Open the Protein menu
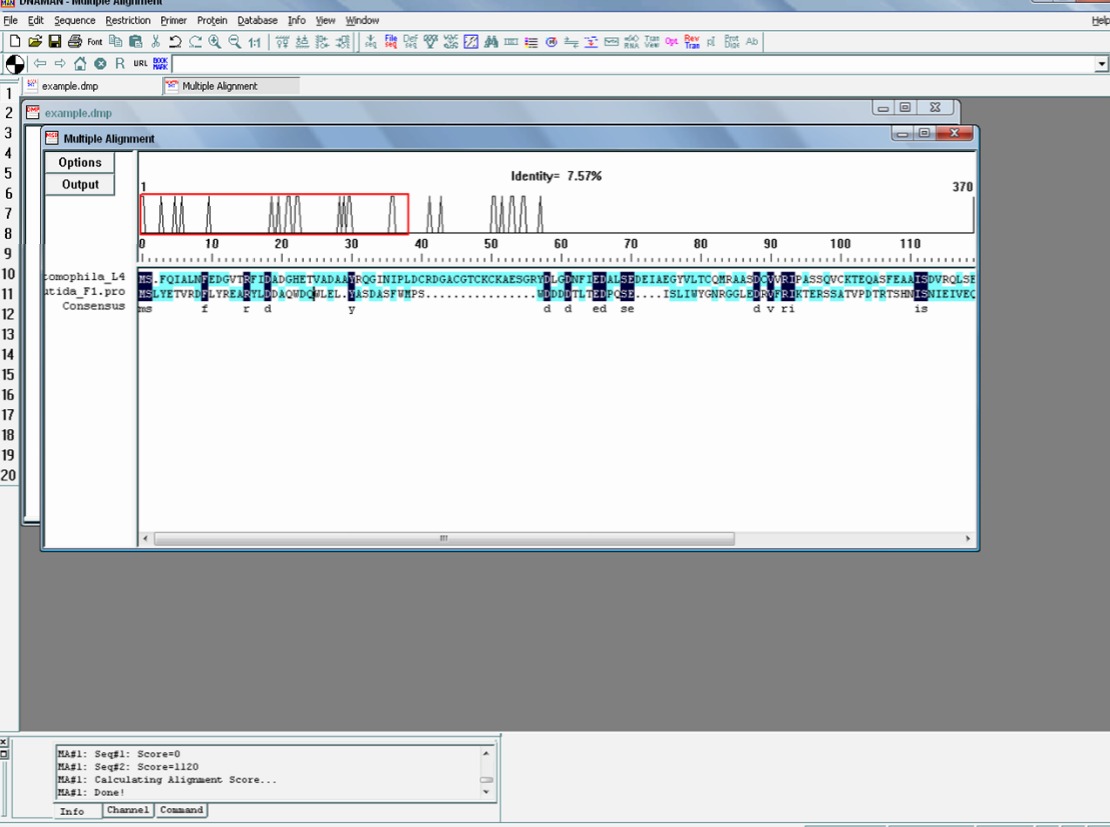 [212, 21]
